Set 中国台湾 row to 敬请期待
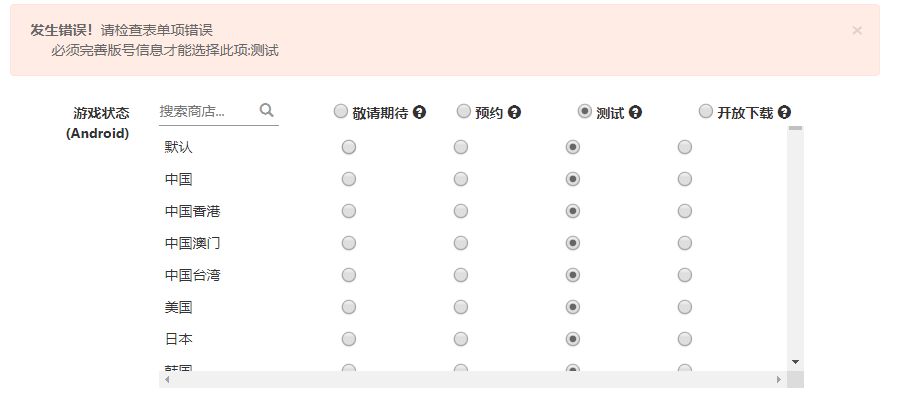 coord(349,276)
